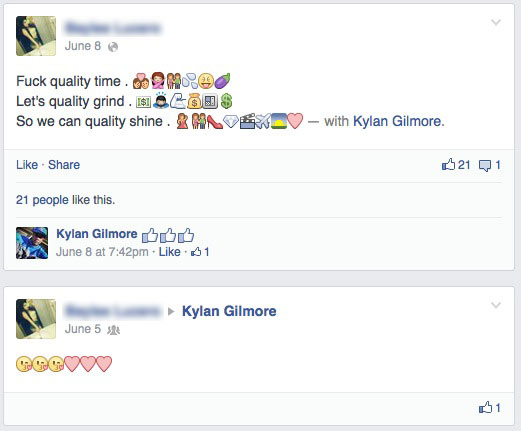The image size is (521, 431).
Task: Share the June 8 post
Action: coord(64,165)
